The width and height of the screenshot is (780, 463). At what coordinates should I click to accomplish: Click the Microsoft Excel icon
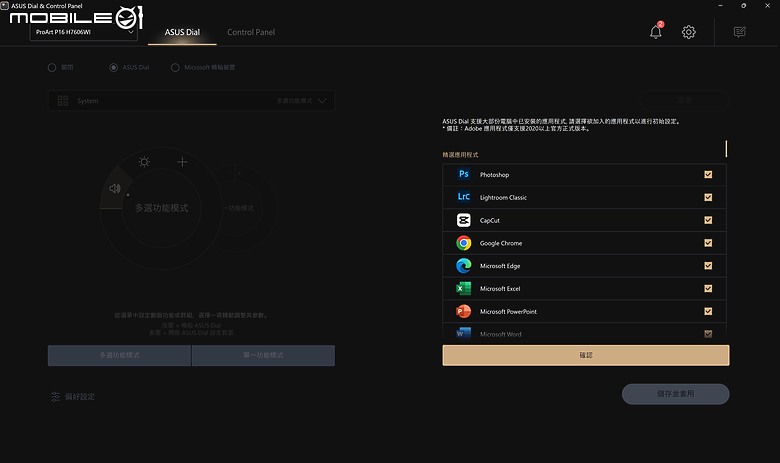(x=464, y=288)
